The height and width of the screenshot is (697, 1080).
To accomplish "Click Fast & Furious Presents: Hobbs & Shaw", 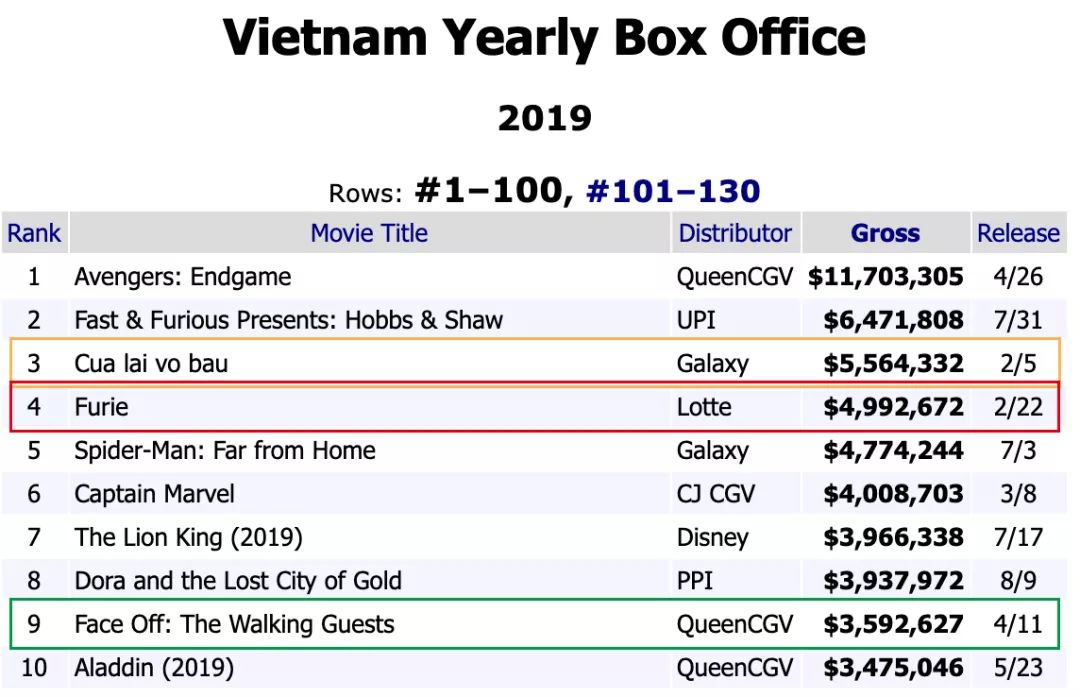I will point(288,320).
